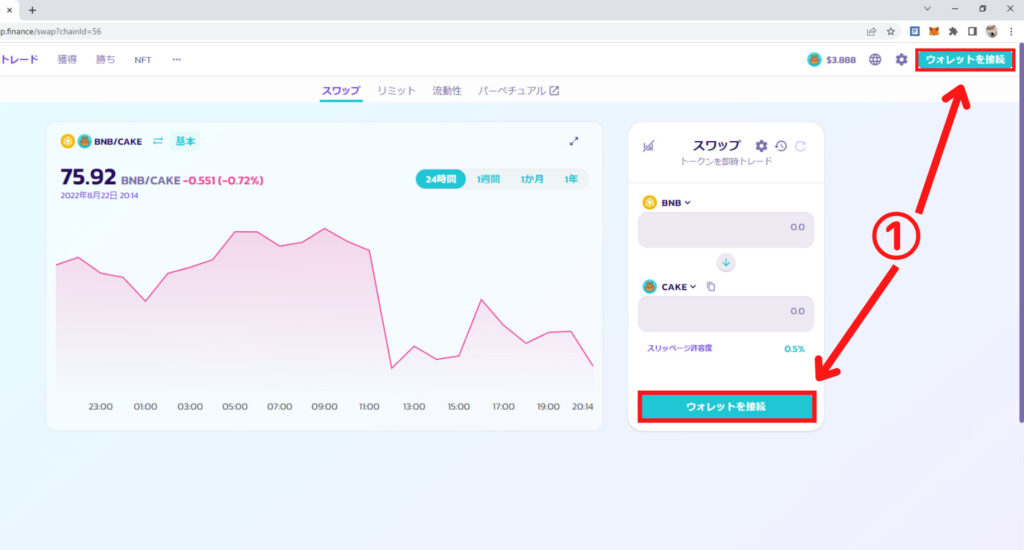Click the トークンを即時トレード subtitle

(x=726, y=161)
